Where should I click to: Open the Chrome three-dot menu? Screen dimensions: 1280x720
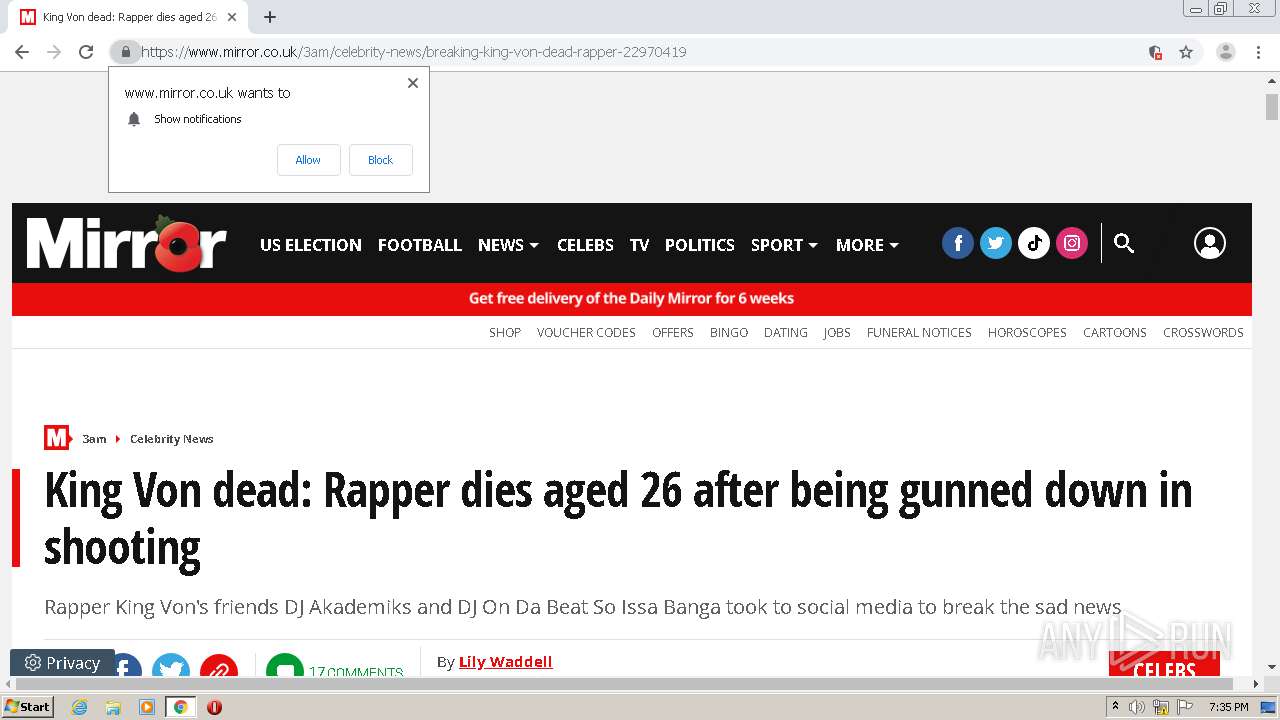[x=1258, y=52]
